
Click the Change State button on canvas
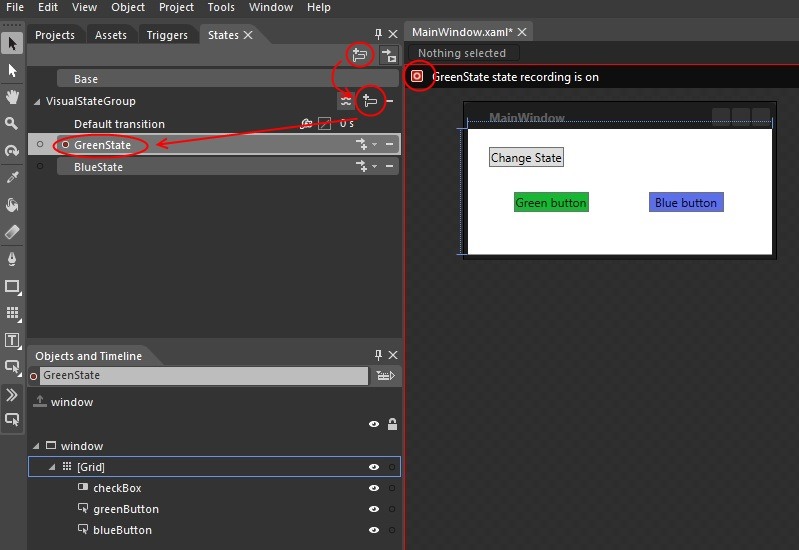click(526, 158)
